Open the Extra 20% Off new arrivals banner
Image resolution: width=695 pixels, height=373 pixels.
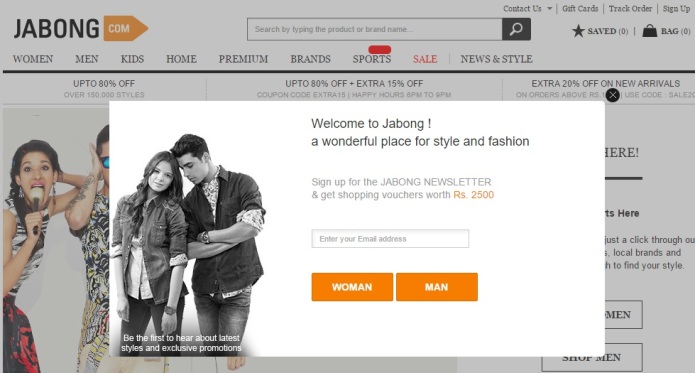coord(605,89)
